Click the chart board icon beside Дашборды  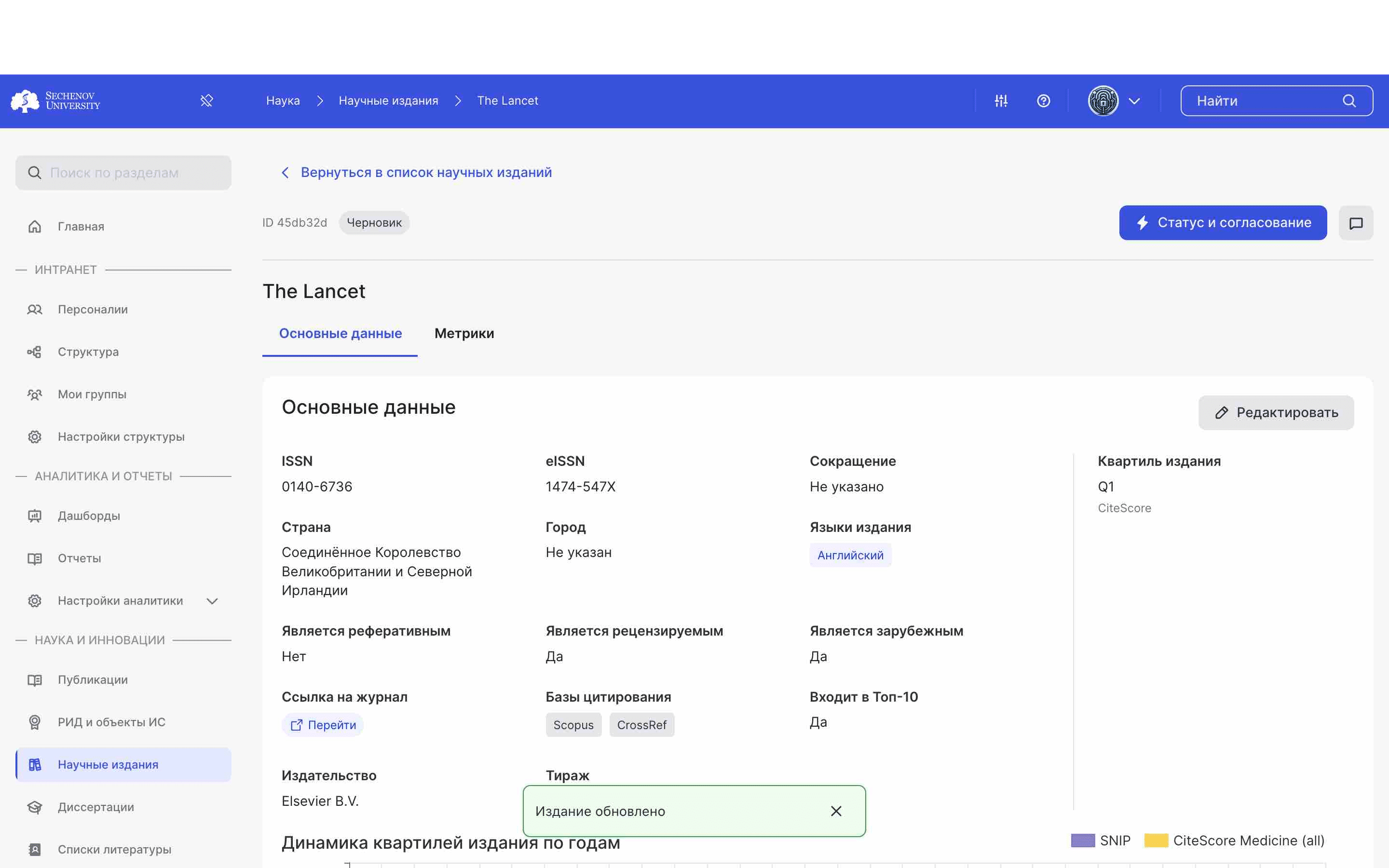tap(35, 515)
